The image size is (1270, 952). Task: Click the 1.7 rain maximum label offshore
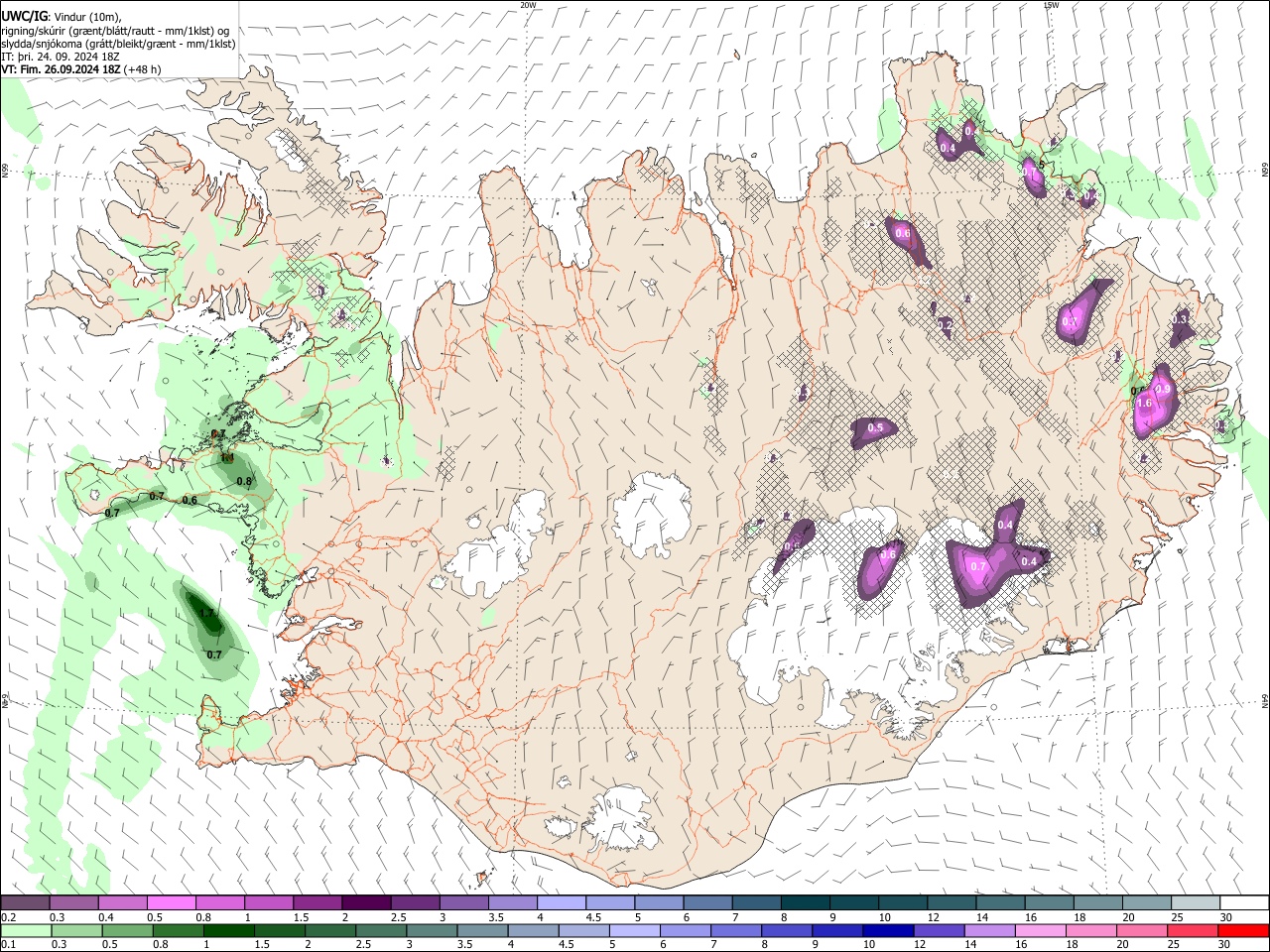[208, 613]
